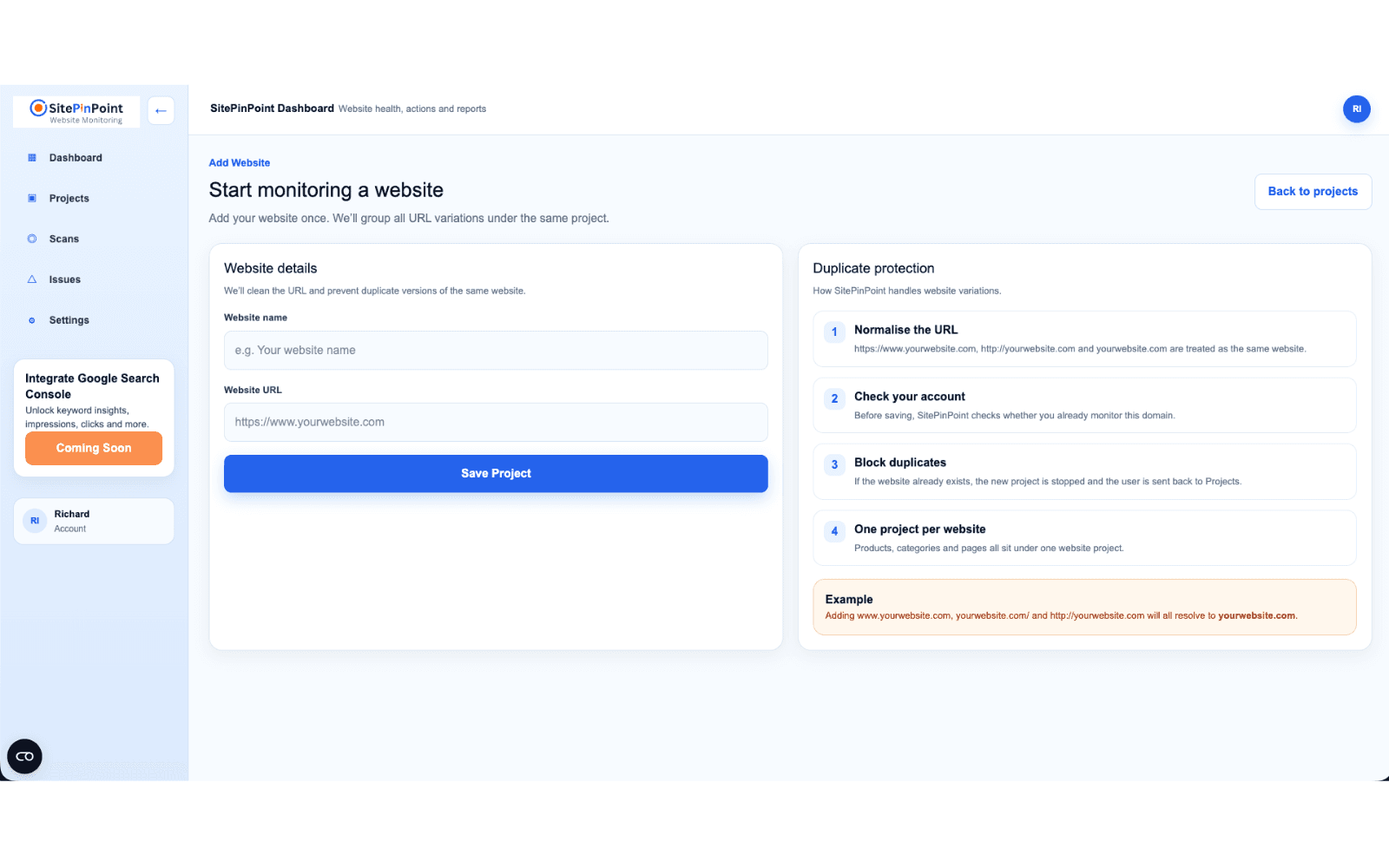
Task: Open the RI user avatar at top right
Action: [x=1357, y=109]
